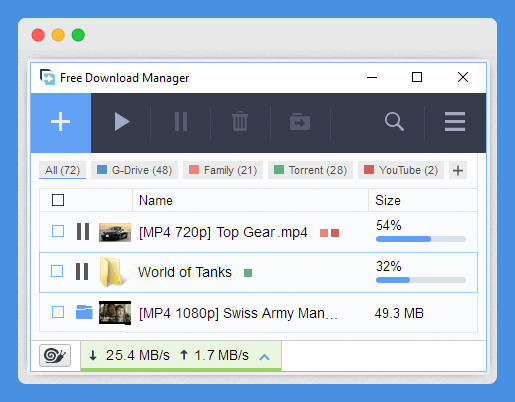Click the light red tag square on Top Gear
The image size is (515, 402).
pos(324,233)
